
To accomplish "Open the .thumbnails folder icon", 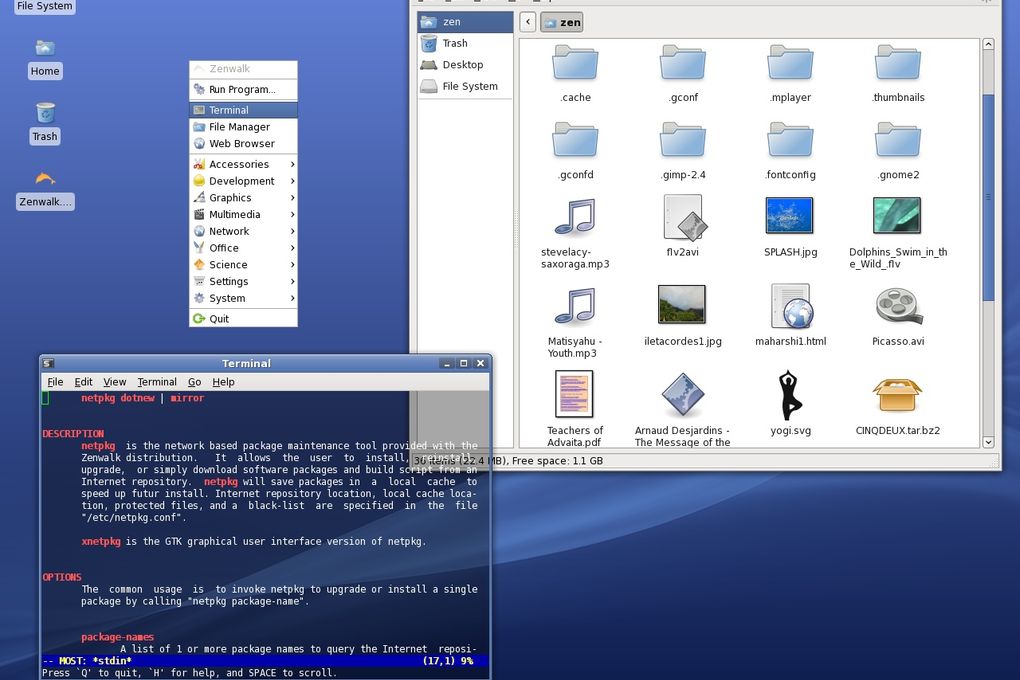I will 898,63.
